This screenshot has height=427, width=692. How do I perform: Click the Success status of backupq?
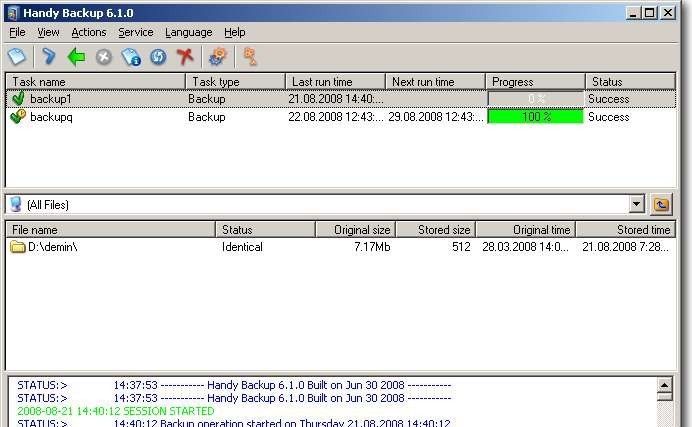(609, 116)
